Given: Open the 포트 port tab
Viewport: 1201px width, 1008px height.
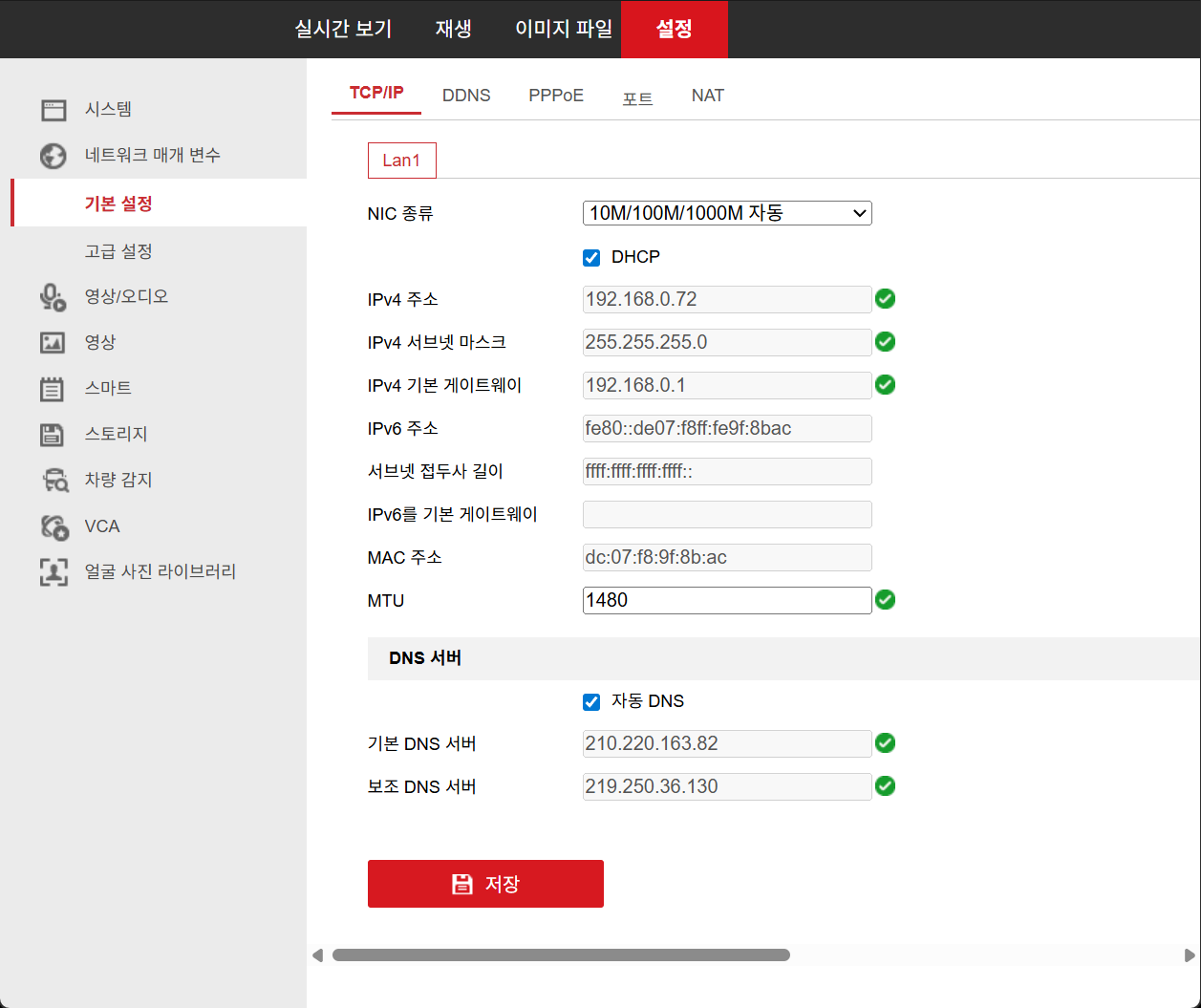Looking at the screenshot, I should (637, 97).
